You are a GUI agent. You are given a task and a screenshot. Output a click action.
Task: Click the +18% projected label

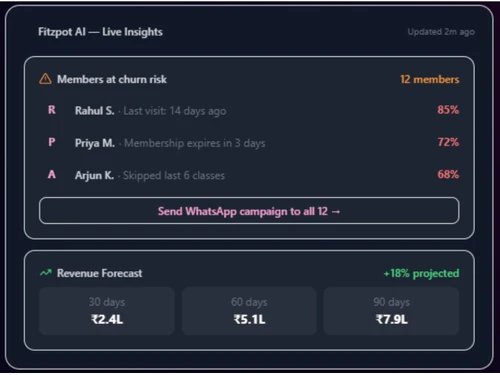pos(421,273)
